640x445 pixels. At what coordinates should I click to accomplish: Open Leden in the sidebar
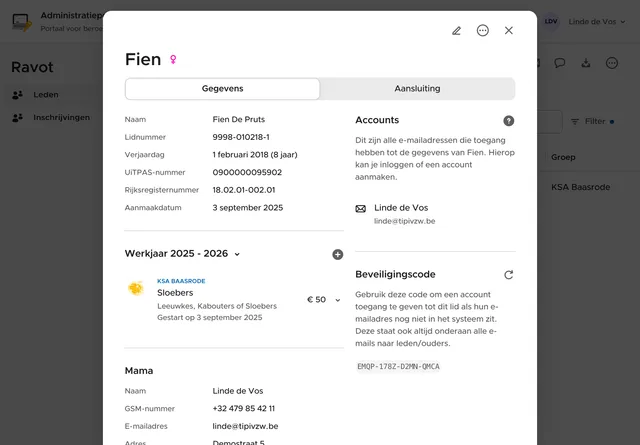coord(46,95)
